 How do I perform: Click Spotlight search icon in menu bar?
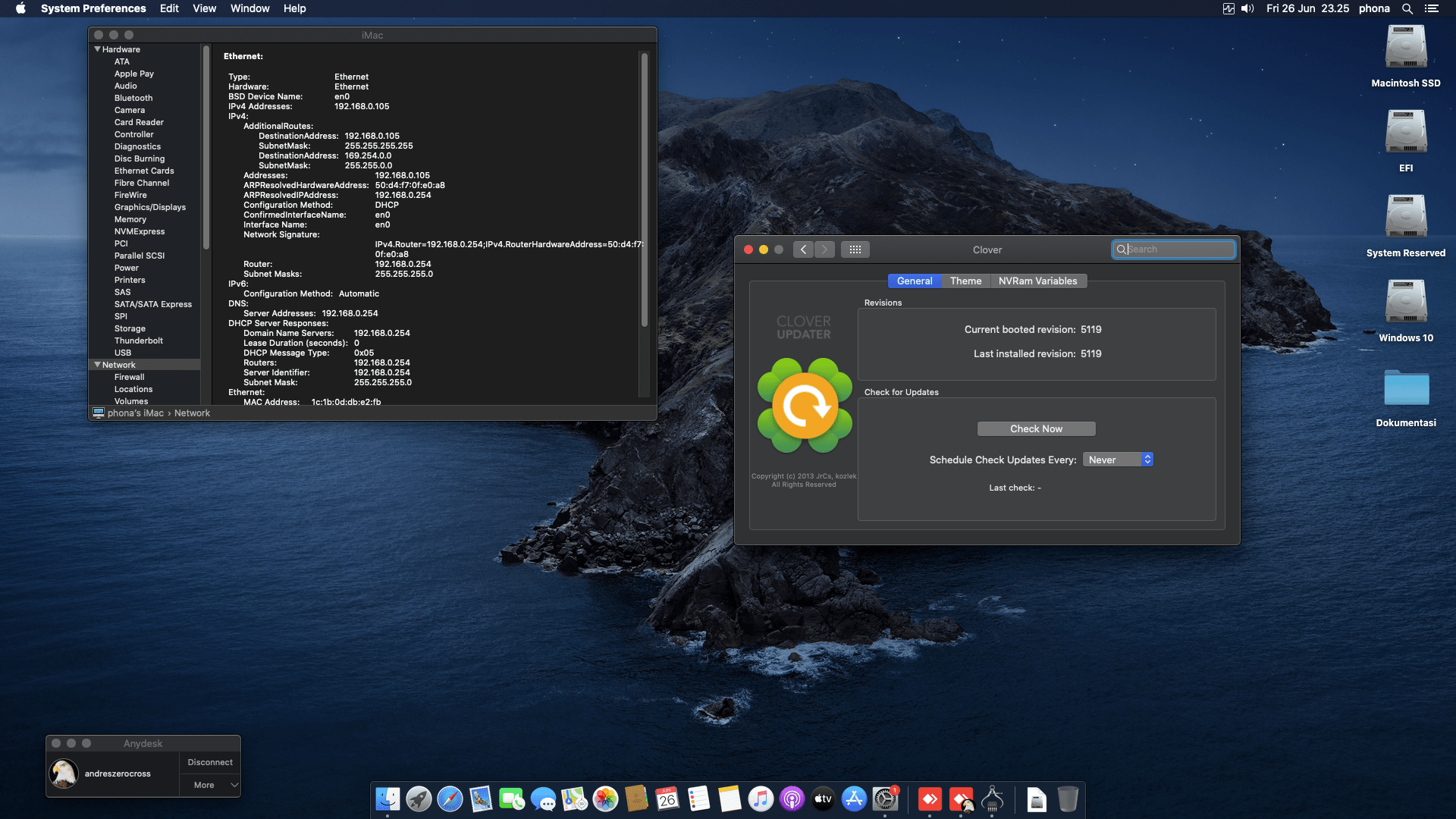[x=1407, y=8]
